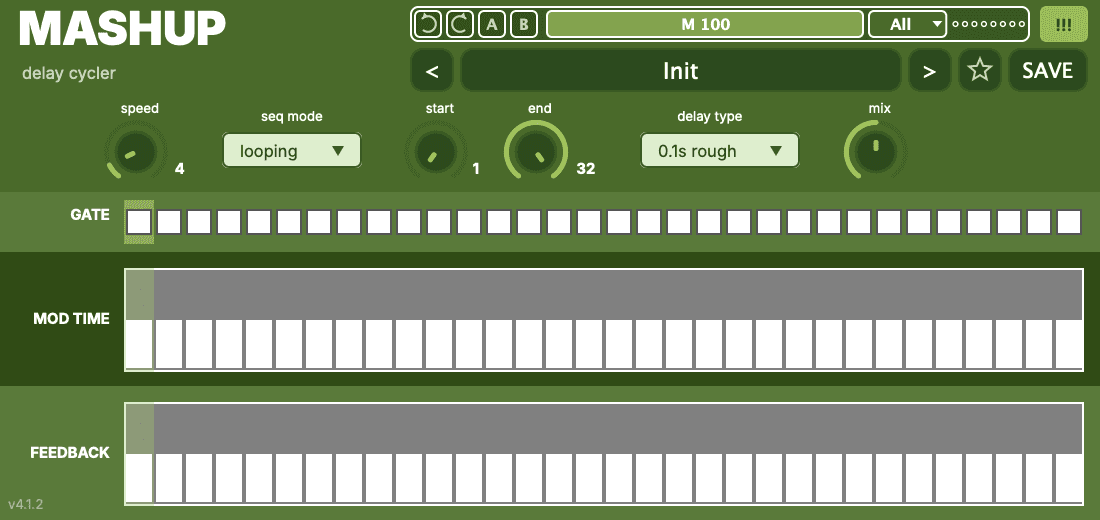The height and width of the screenshot is (520, 1100).
Task: Click the !!! panic button
Action: click(1063, 25)
